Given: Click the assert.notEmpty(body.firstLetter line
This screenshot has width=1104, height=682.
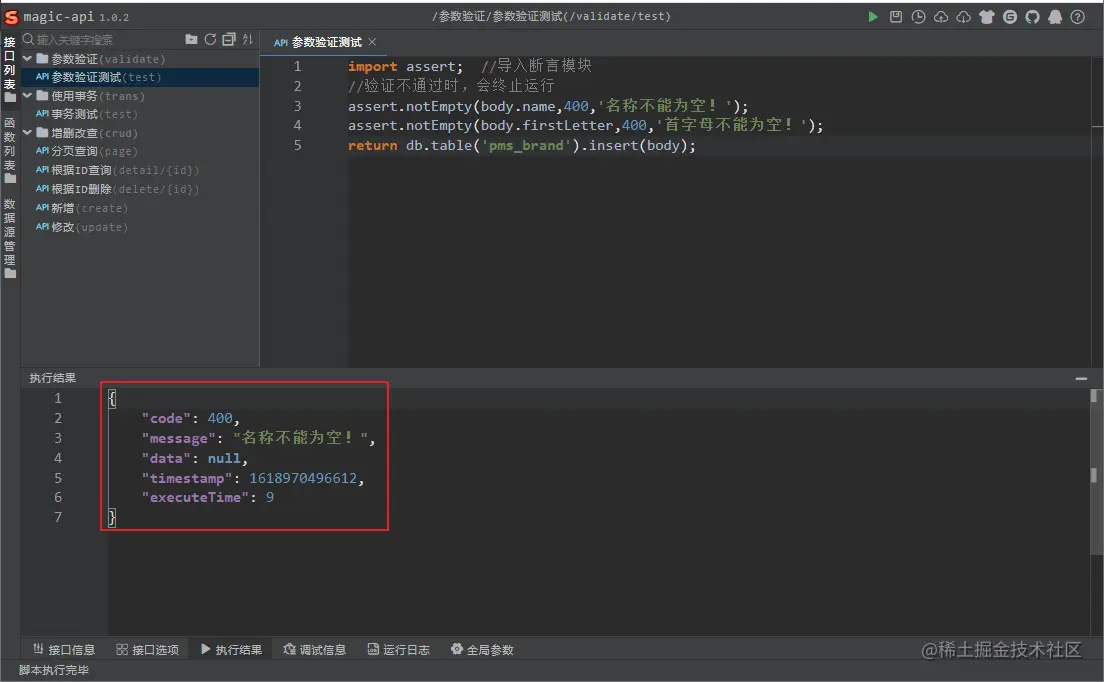Looking at the screenshot, I should tap(585, 125).
